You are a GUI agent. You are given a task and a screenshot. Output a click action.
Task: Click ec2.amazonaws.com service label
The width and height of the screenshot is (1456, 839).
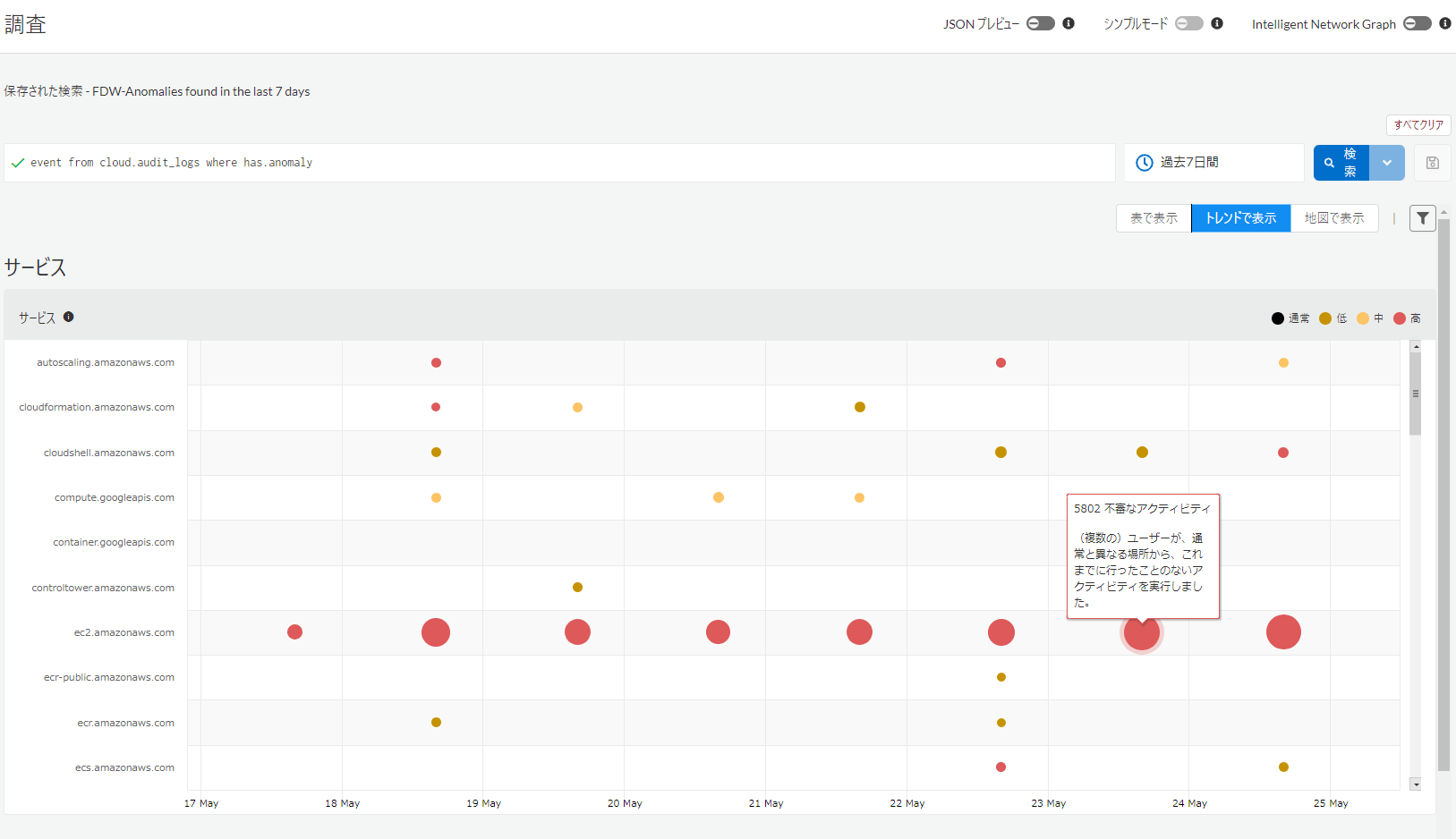click(x=124, y=632)
